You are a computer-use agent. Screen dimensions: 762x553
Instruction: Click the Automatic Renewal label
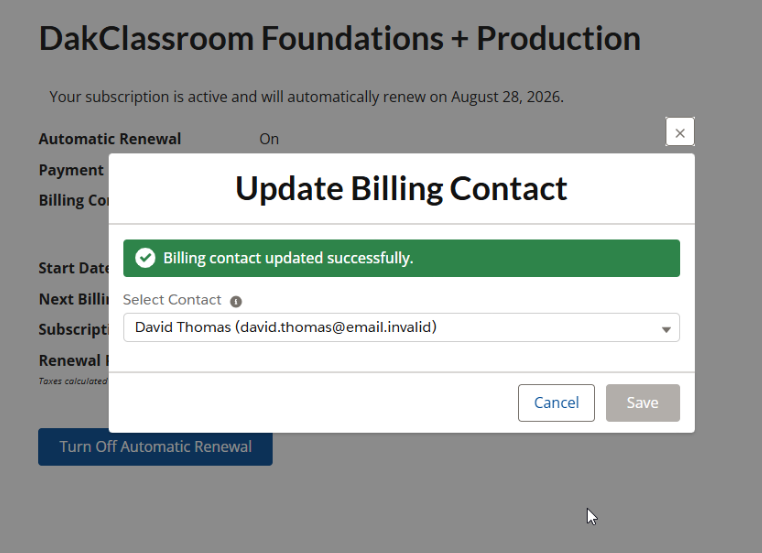pyautogui.click(x=110, y=139)
